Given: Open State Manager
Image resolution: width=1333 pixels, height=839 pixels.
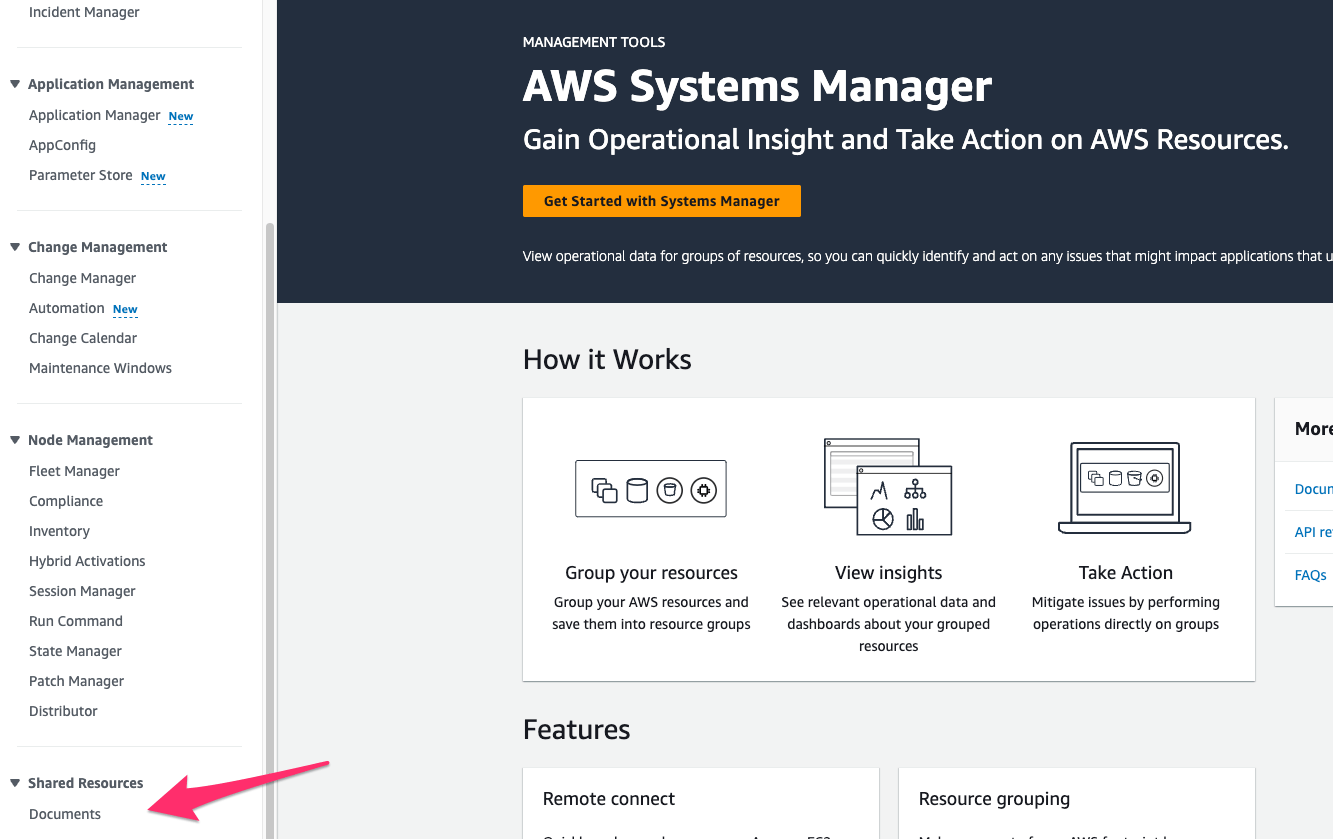Looking at the screenshot, I should tap(75, 651).
